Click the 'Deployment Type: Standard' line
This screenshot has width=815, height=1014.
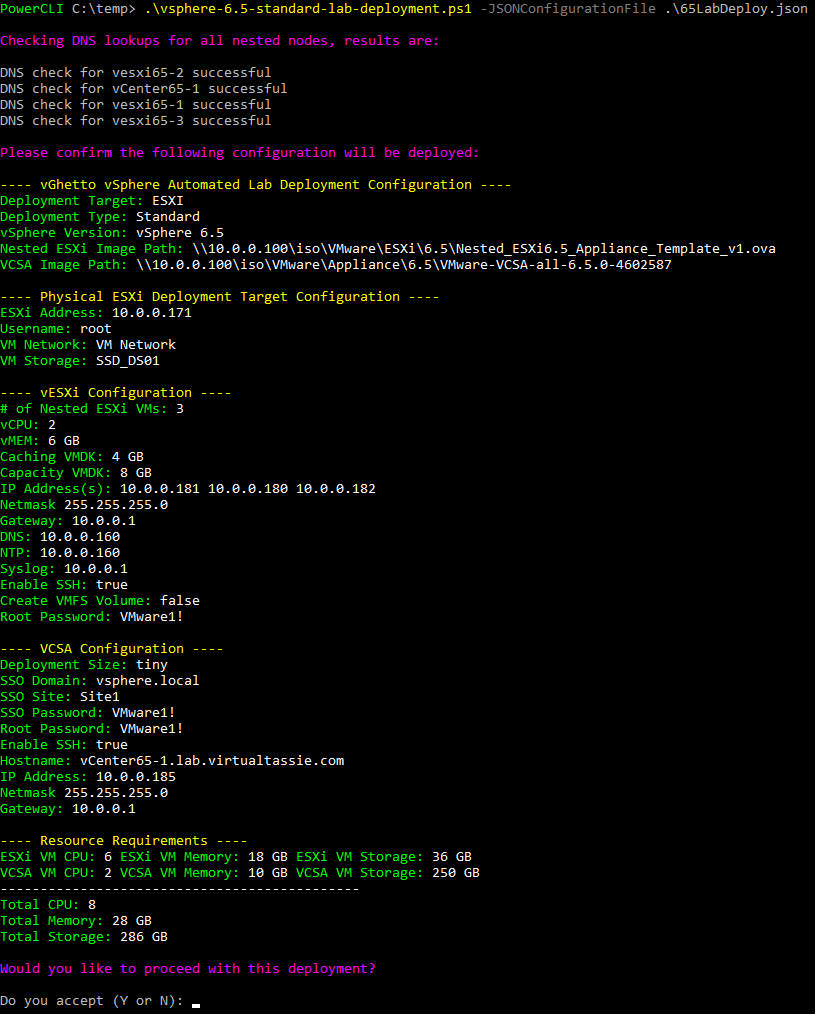(x=100, y=217)
